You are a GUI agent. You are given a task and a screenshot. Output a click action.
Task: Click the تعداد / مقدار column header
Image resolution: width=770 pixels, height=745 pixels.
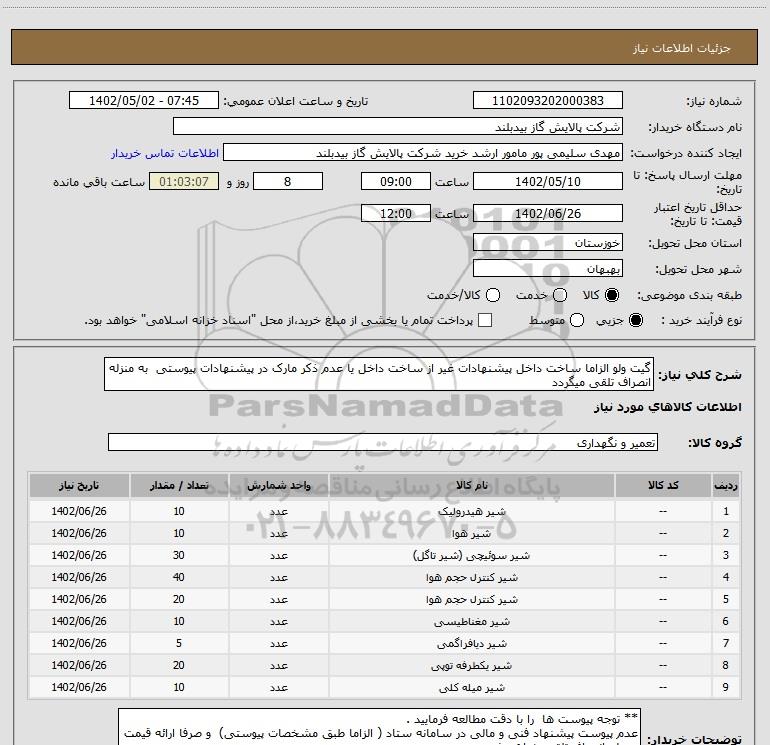coord(179,485)
